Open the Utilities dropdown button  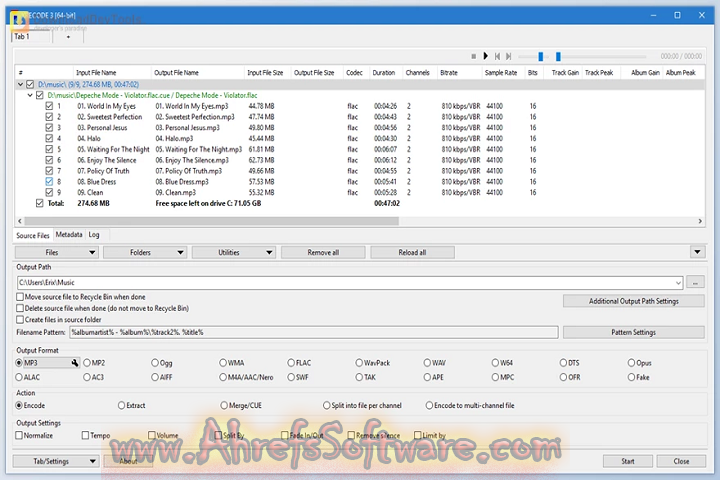tap(234, 253)
